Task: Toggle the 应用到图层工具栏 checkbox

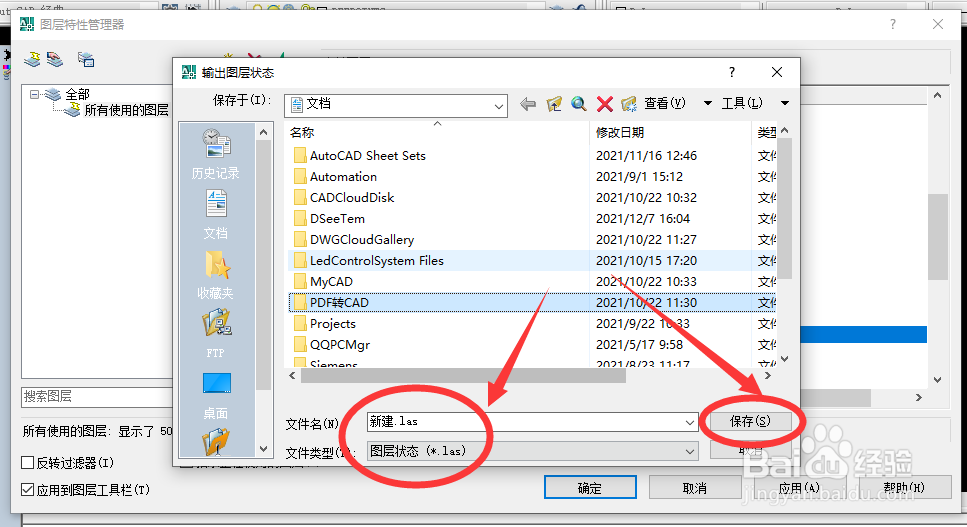Action: tap(28, 489)
